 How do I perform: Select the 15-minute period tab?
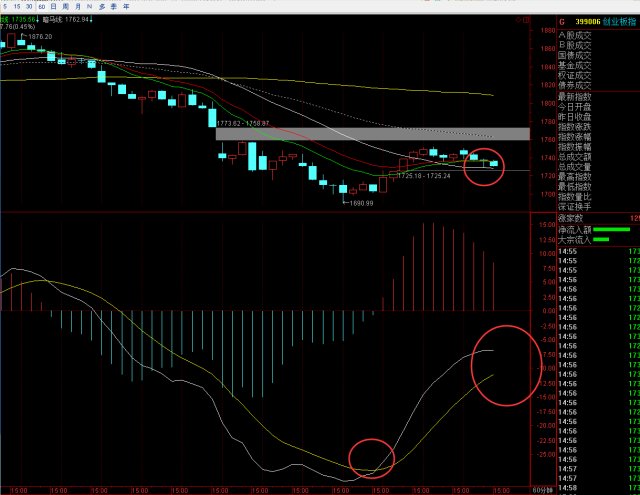17,5
